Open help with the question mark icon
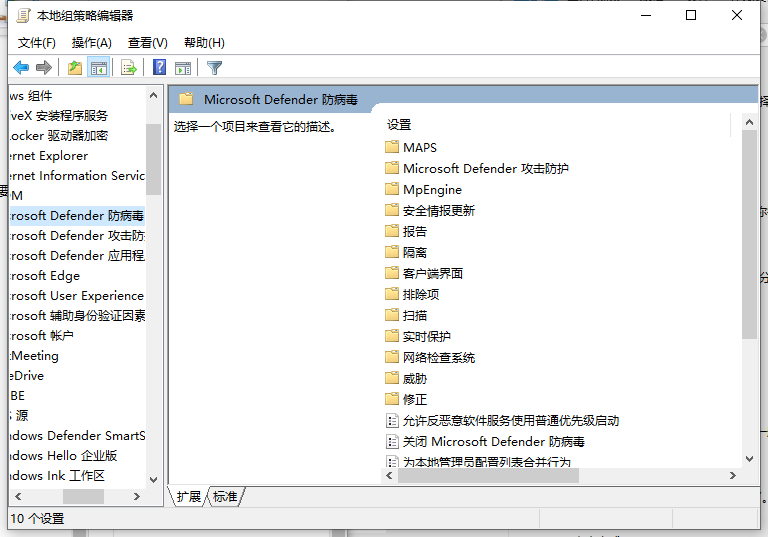The width and height of the screenshot is (768, 537). [160, 68]
